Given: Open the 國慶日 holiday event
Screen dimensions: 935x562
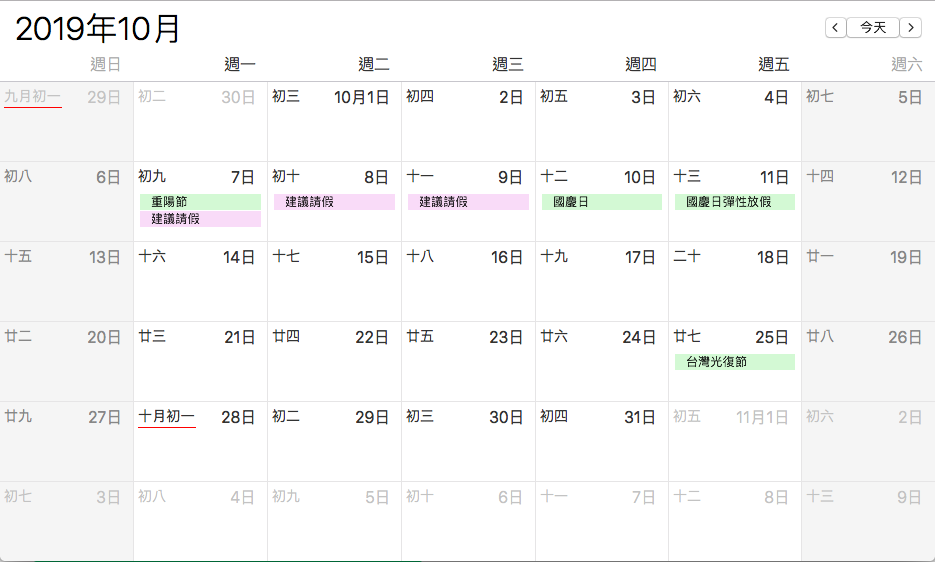Looking at the screenshot, I should pyautogui.click(x=602, y=202).
